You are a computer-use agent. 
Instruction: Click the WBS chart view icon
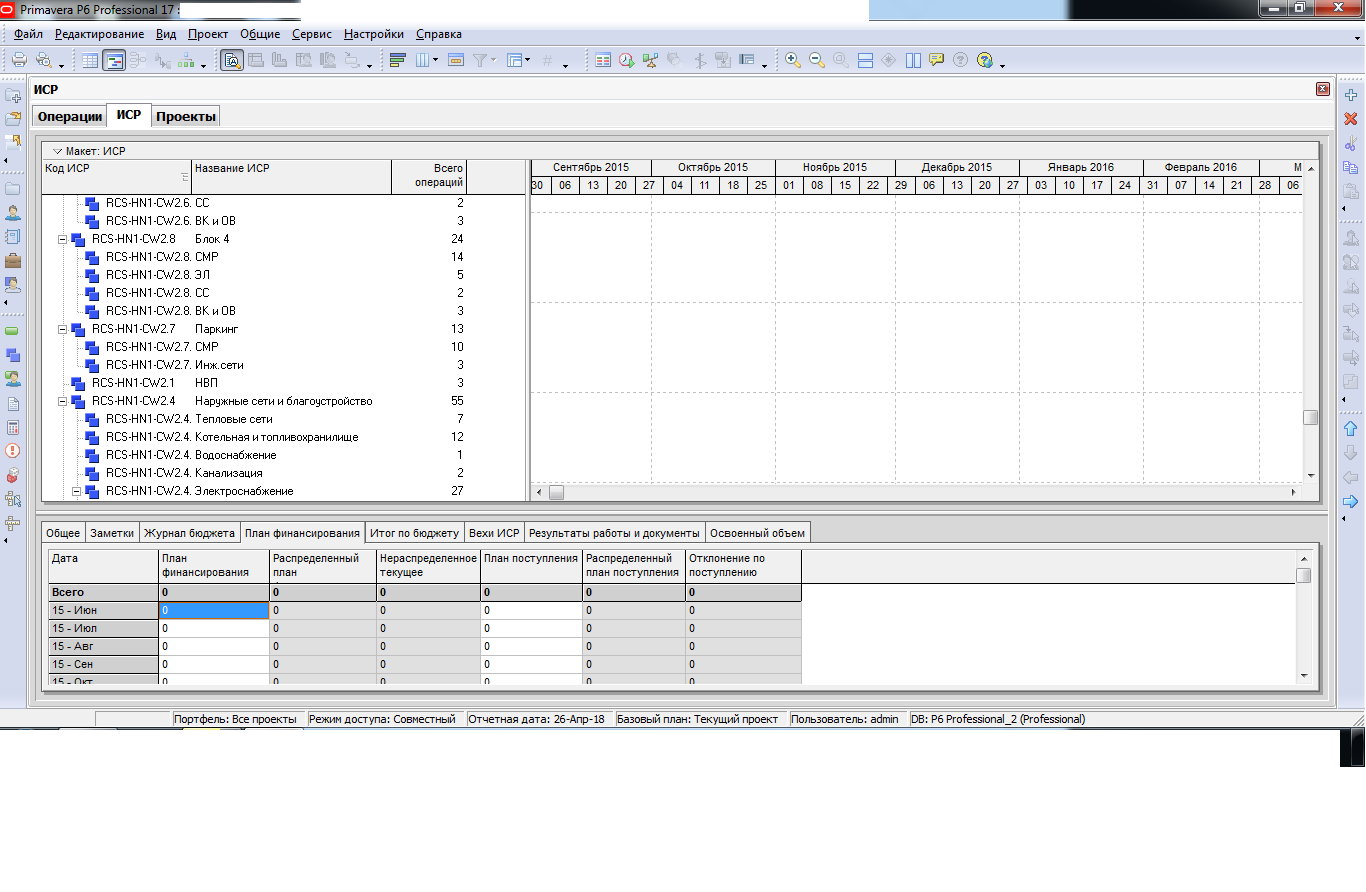coord(186,60)
